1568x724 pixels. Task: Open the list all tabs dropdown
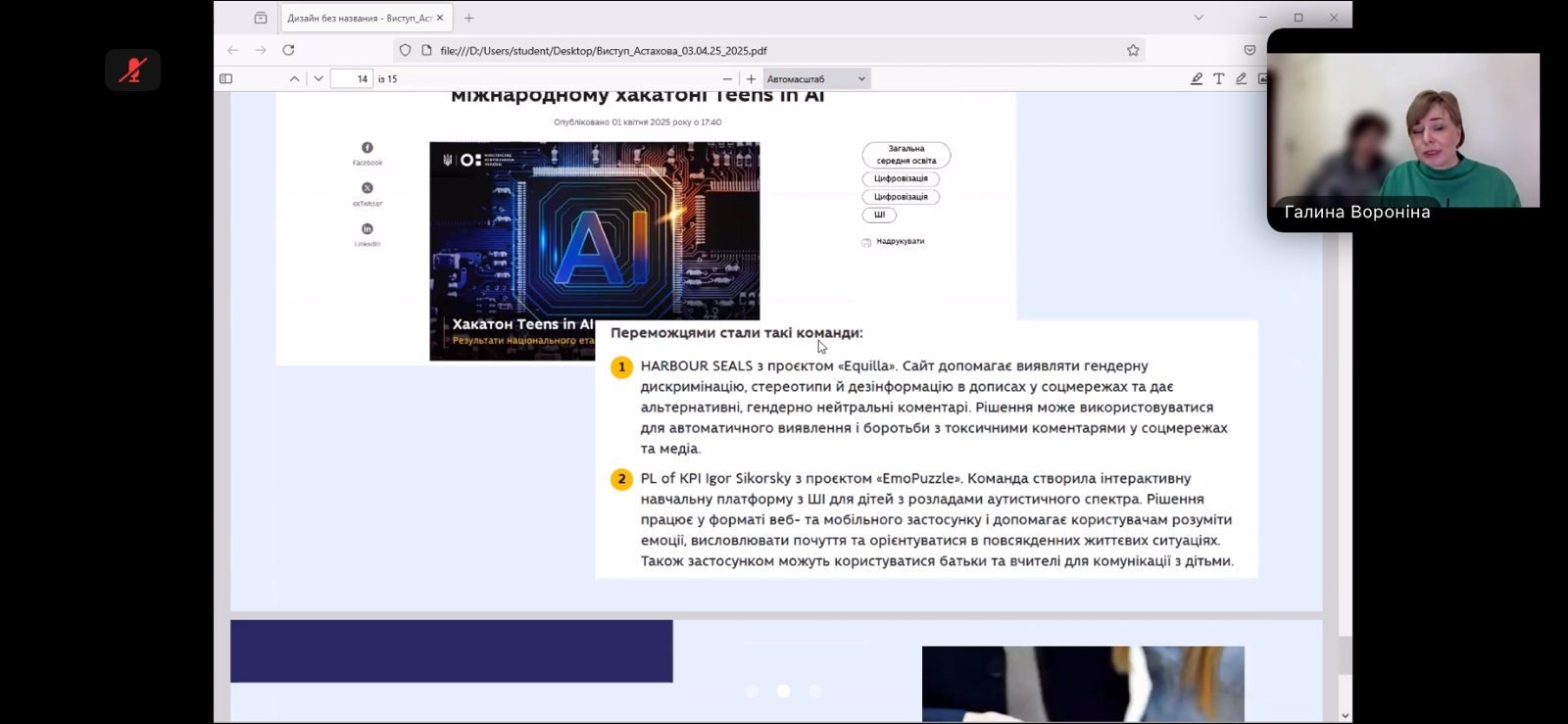tap(1199, 18)
